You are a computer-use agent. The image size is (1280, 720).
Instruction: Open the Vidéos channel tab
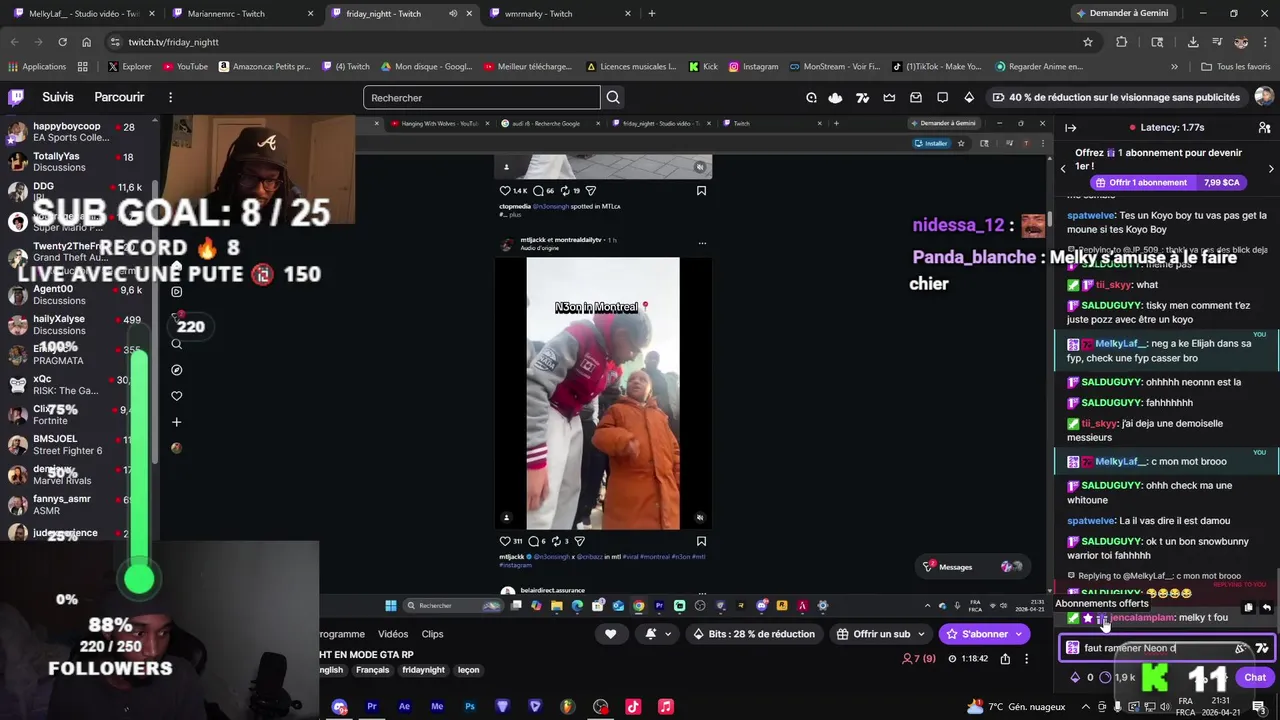pos(393,634)
